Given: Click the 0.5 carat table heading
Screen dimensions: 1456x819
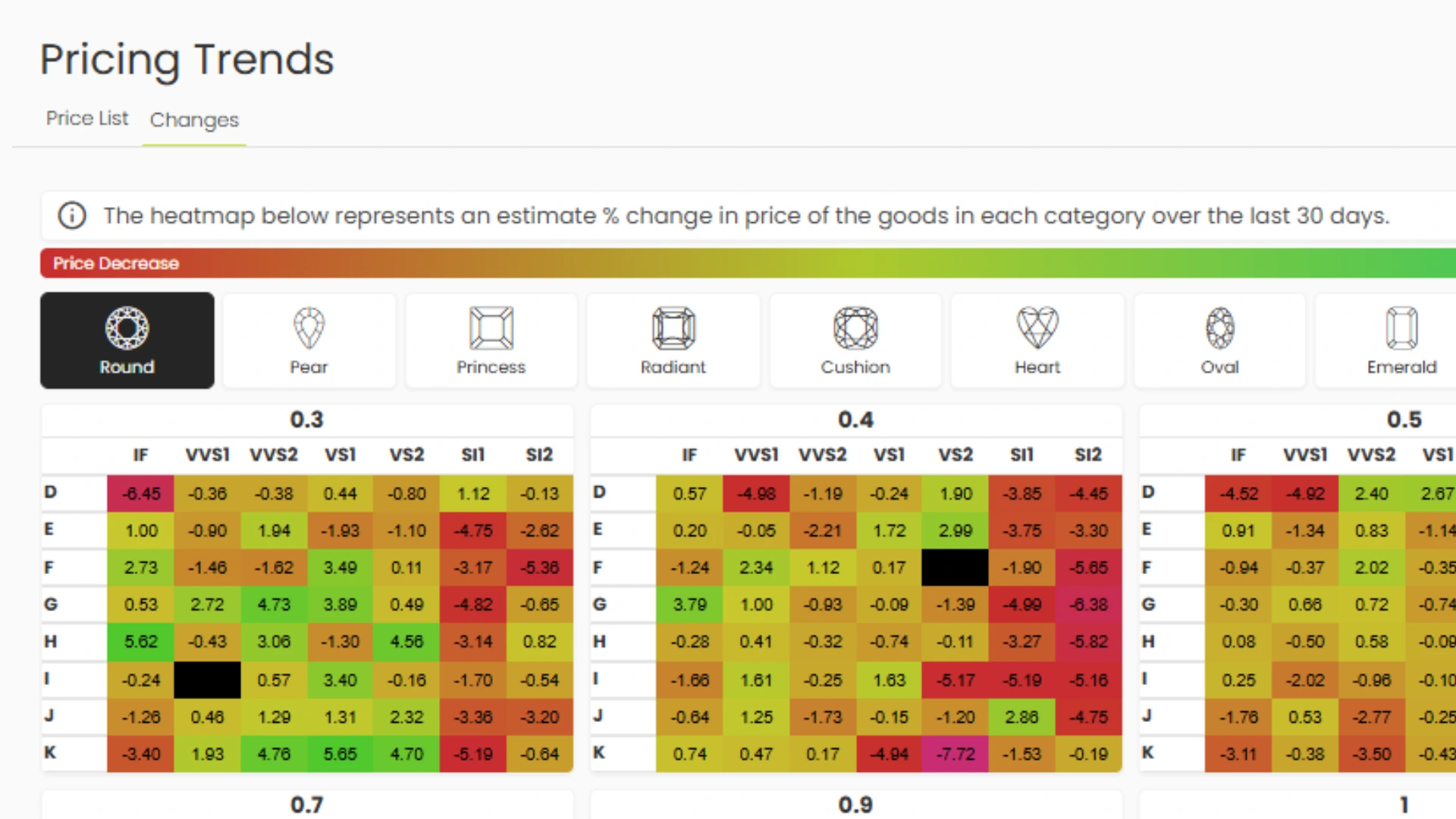Looking at the screenshot, I should 1404,420.
